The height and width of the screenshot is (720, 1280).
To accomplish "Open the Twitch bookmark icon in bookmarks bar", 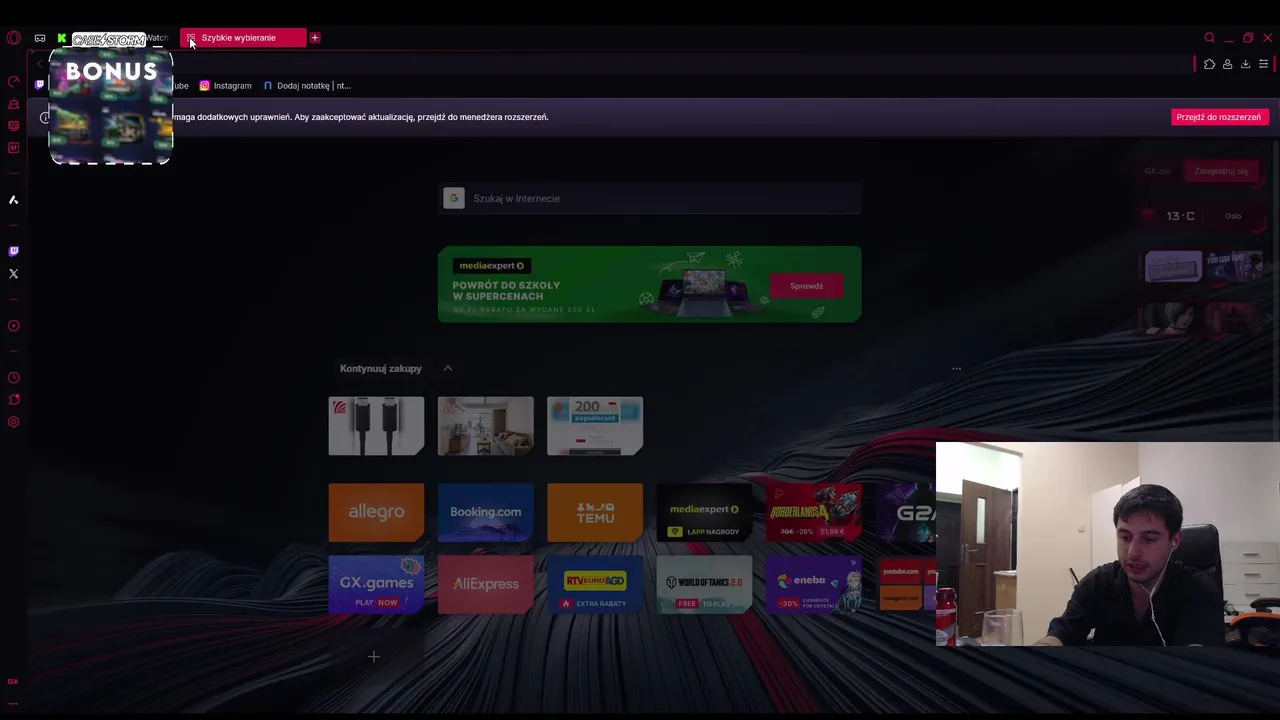I will point(40,85).
